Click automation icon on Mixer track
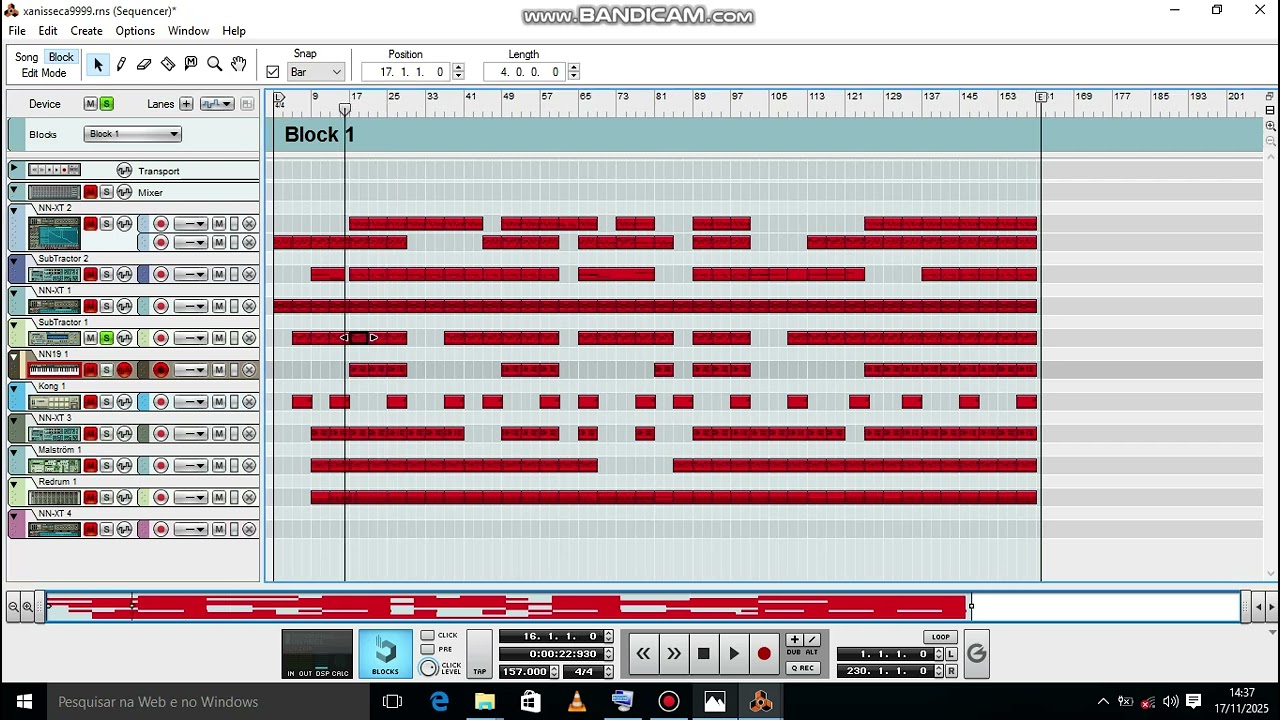The height and width of the screenshot is (720, 1280). [x=124, y=192]
